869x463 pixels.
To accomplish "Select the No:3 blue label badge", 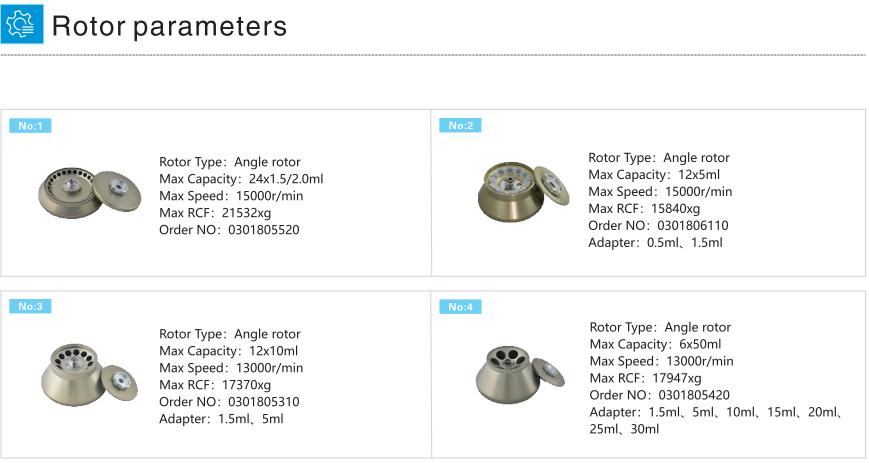I will tap(30, 306).
